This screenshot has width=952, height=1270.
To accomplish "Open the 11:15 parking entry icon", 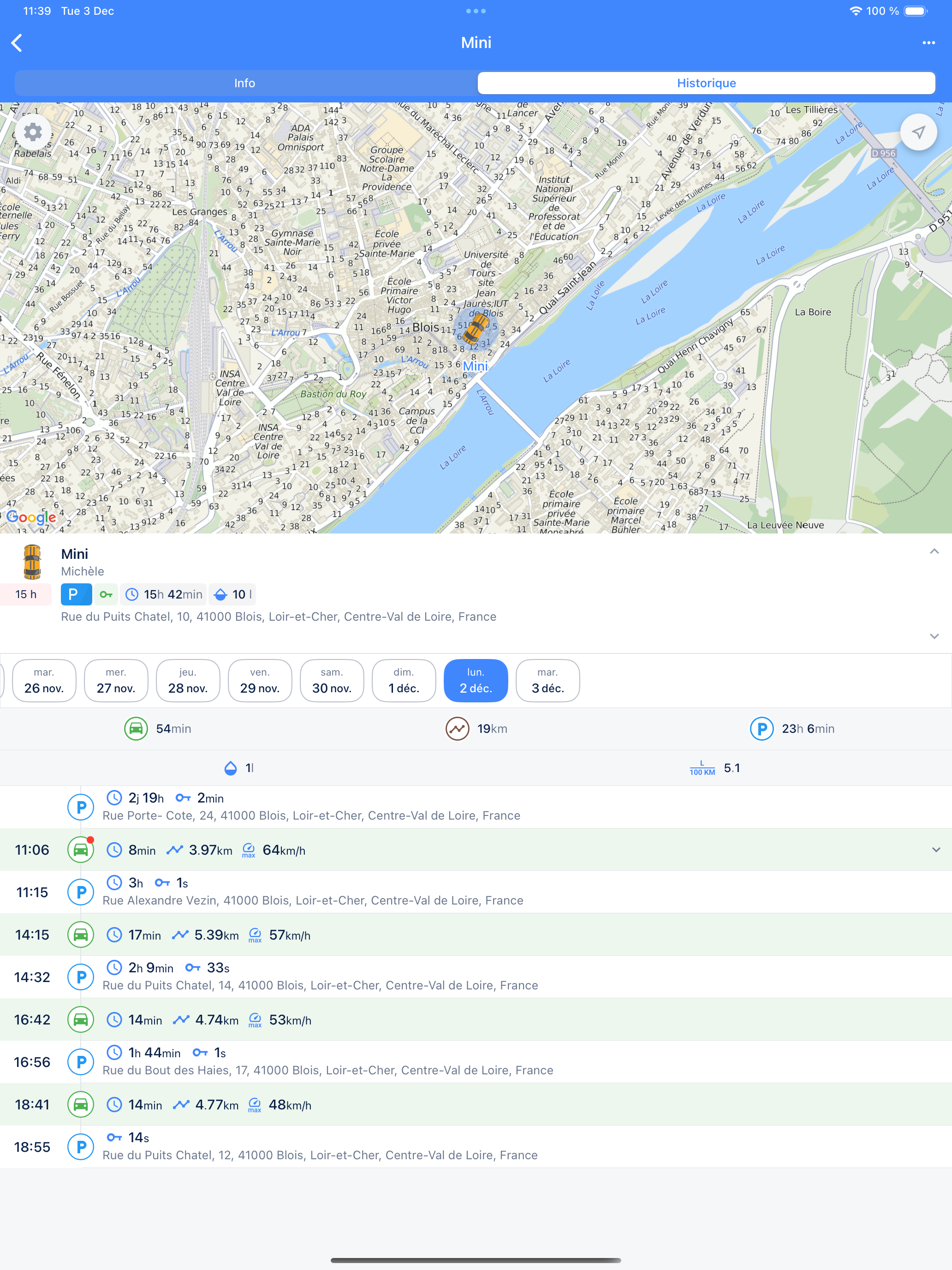I will [81, 892].
